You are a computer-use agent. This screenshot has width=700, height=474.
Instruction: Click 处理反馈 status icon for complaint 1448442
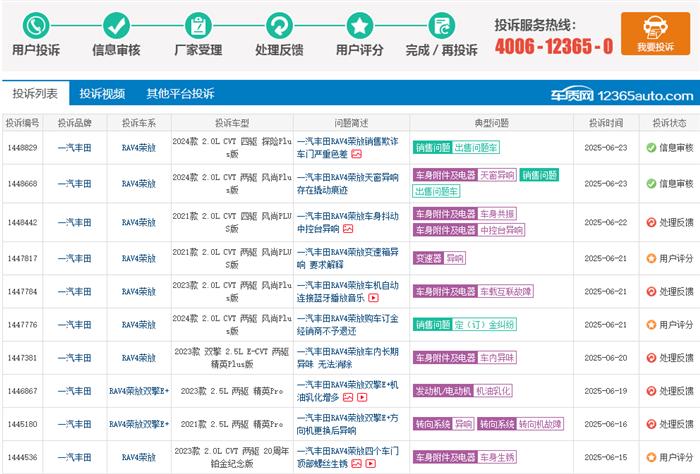click(651, 222)
